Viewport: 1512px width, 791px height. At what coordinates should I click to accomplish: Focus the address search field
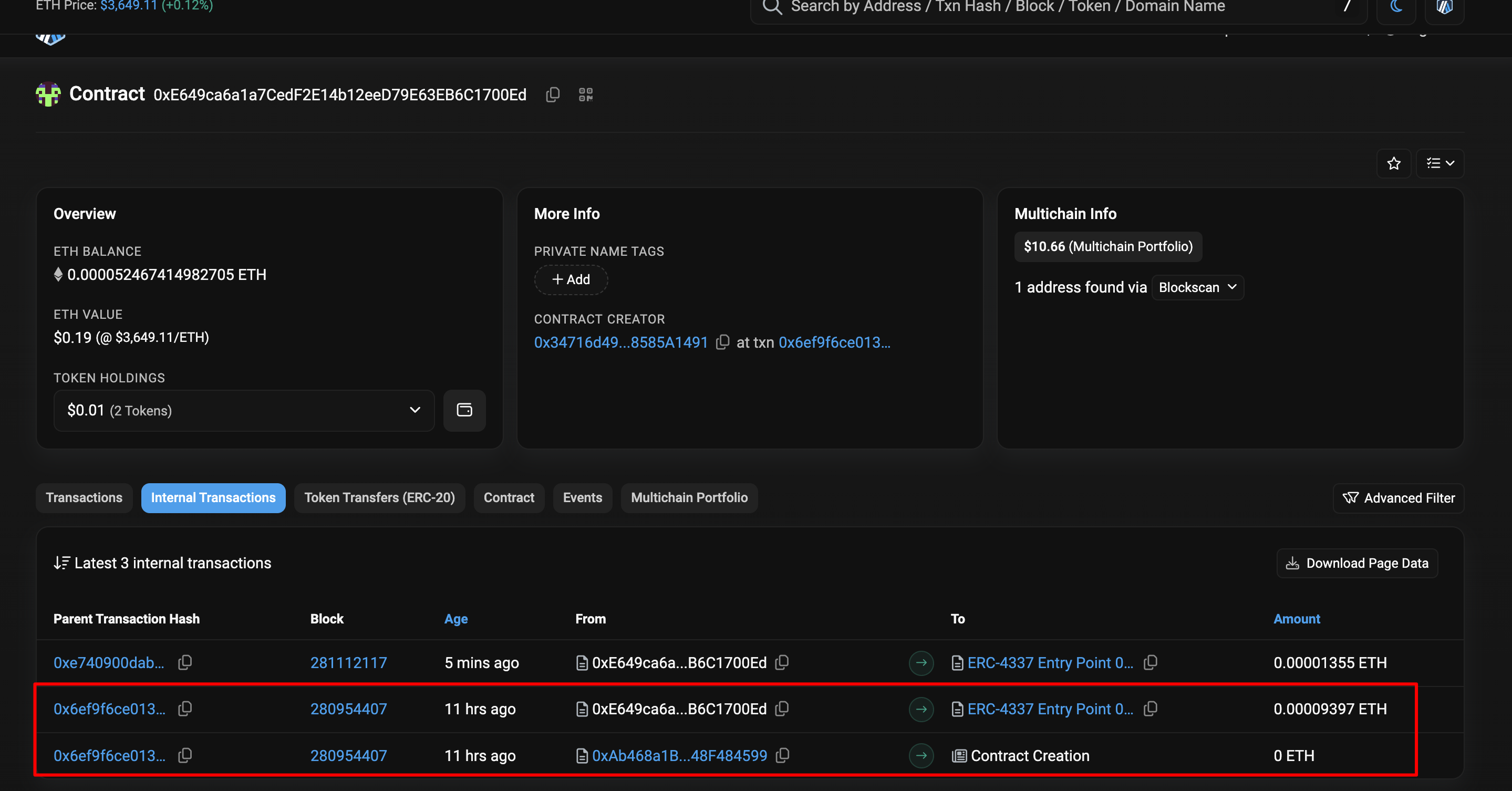[1058, 7]
